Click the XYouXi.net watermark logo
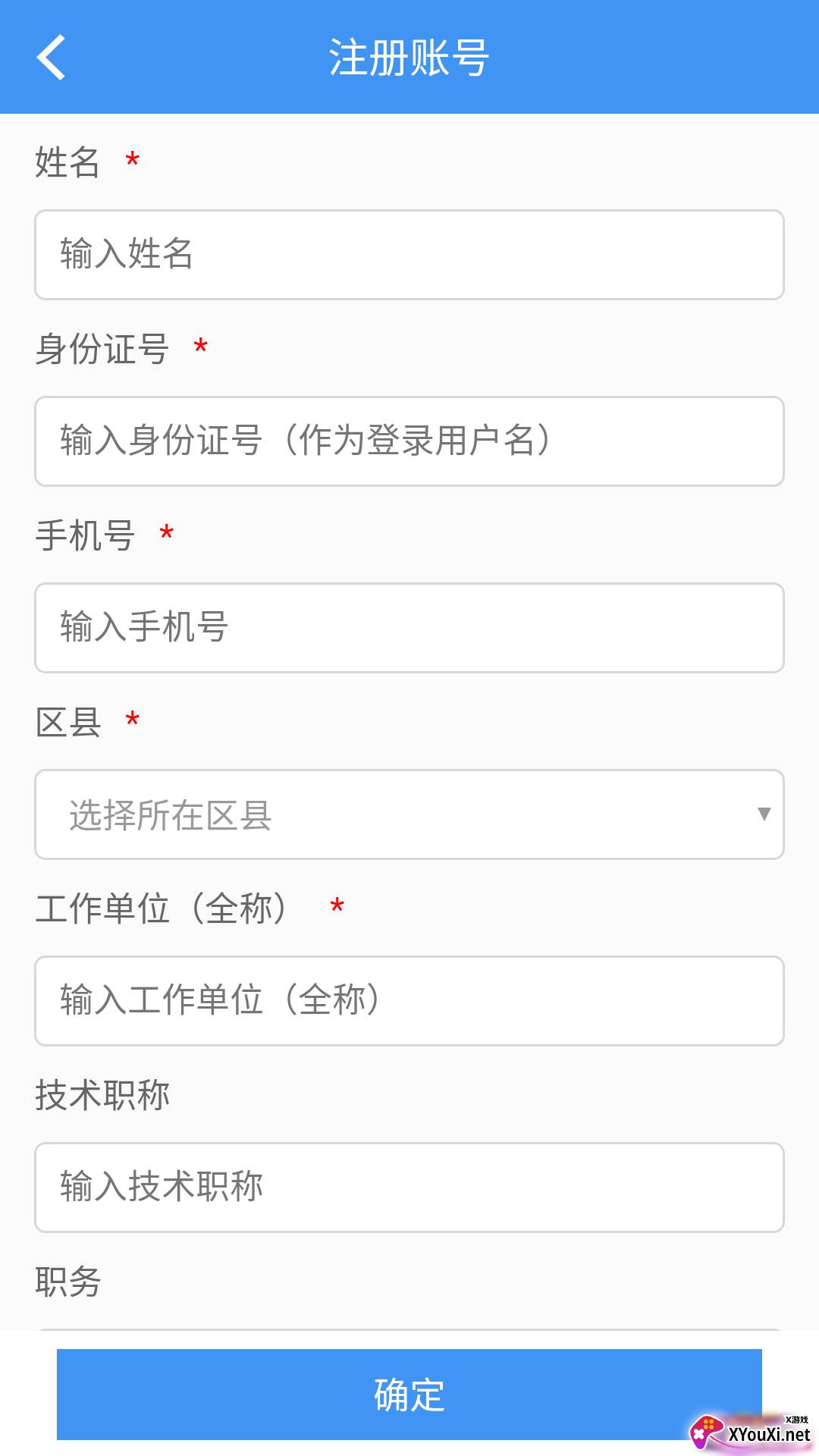 click(751, 1432)
